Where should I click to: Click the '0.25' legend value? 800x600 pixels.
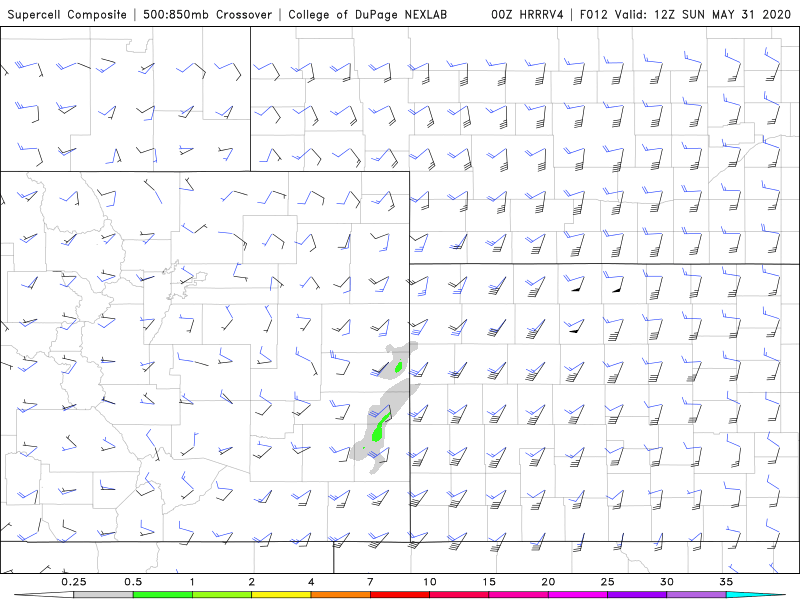tap(74, 582)
